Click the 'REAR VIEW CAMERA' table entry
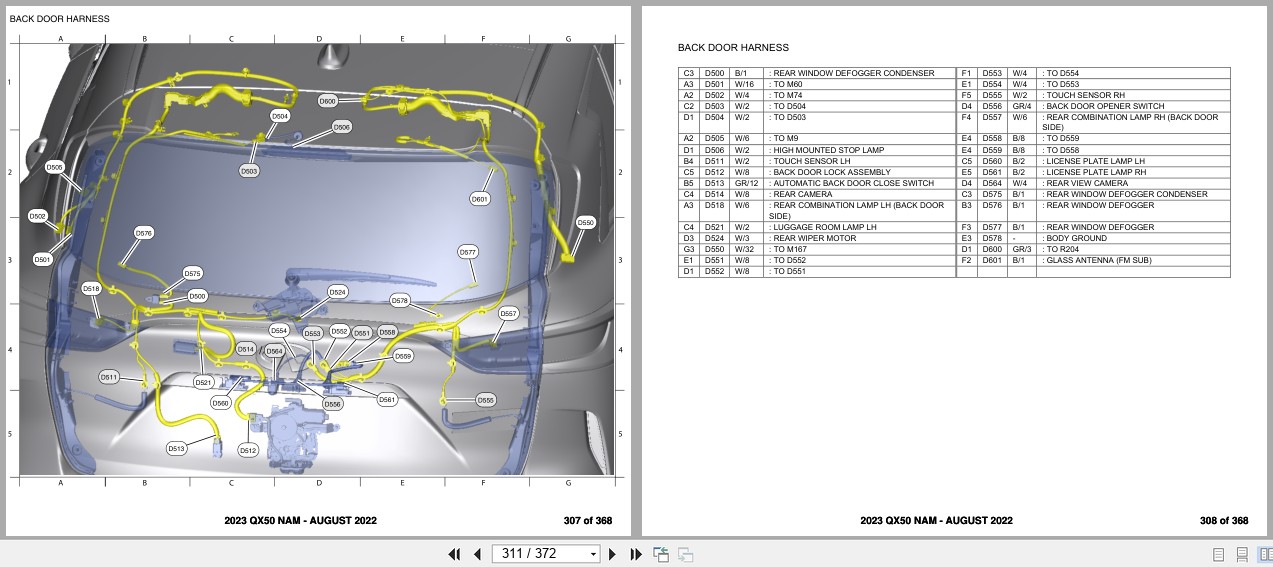Viewport: 1273px width, 567px height. pos(1086,183)
